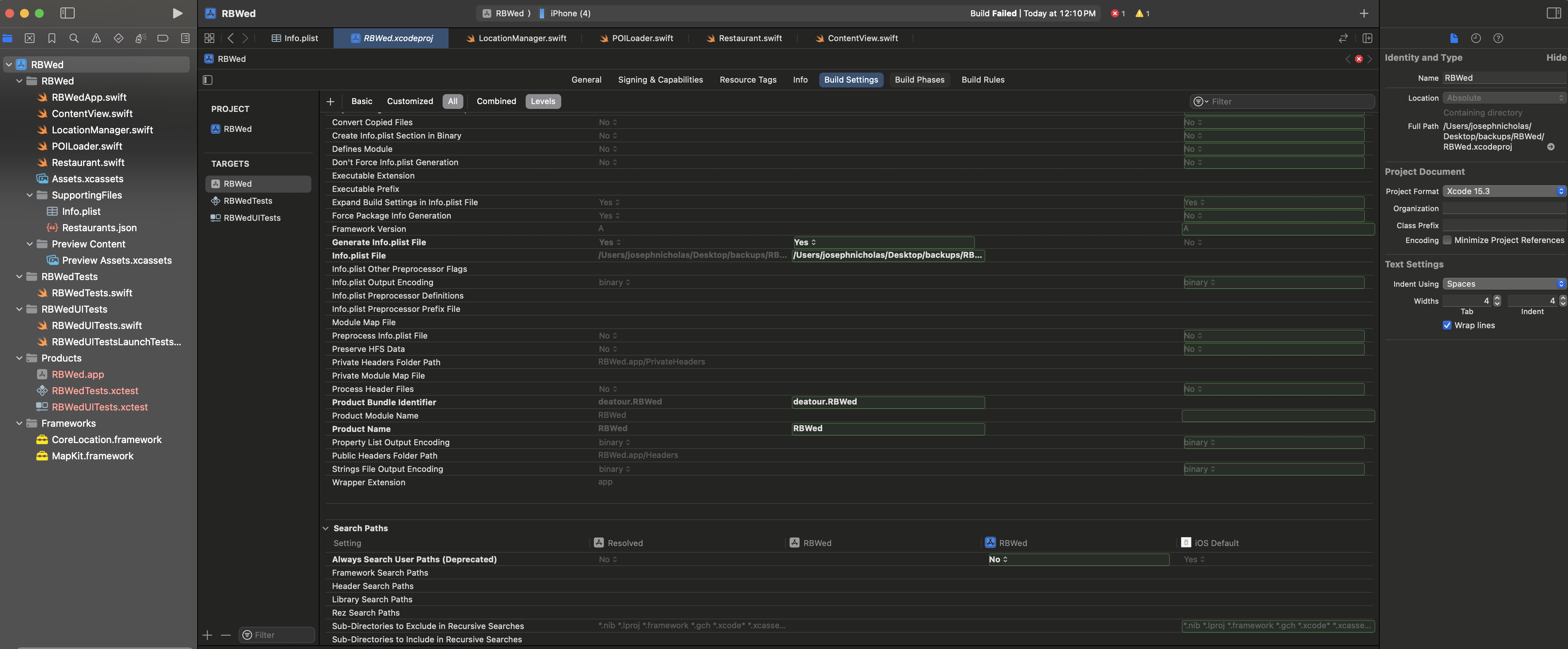Open Signing & Capabilities tab

pyautogui.click(x=660, y=80)
